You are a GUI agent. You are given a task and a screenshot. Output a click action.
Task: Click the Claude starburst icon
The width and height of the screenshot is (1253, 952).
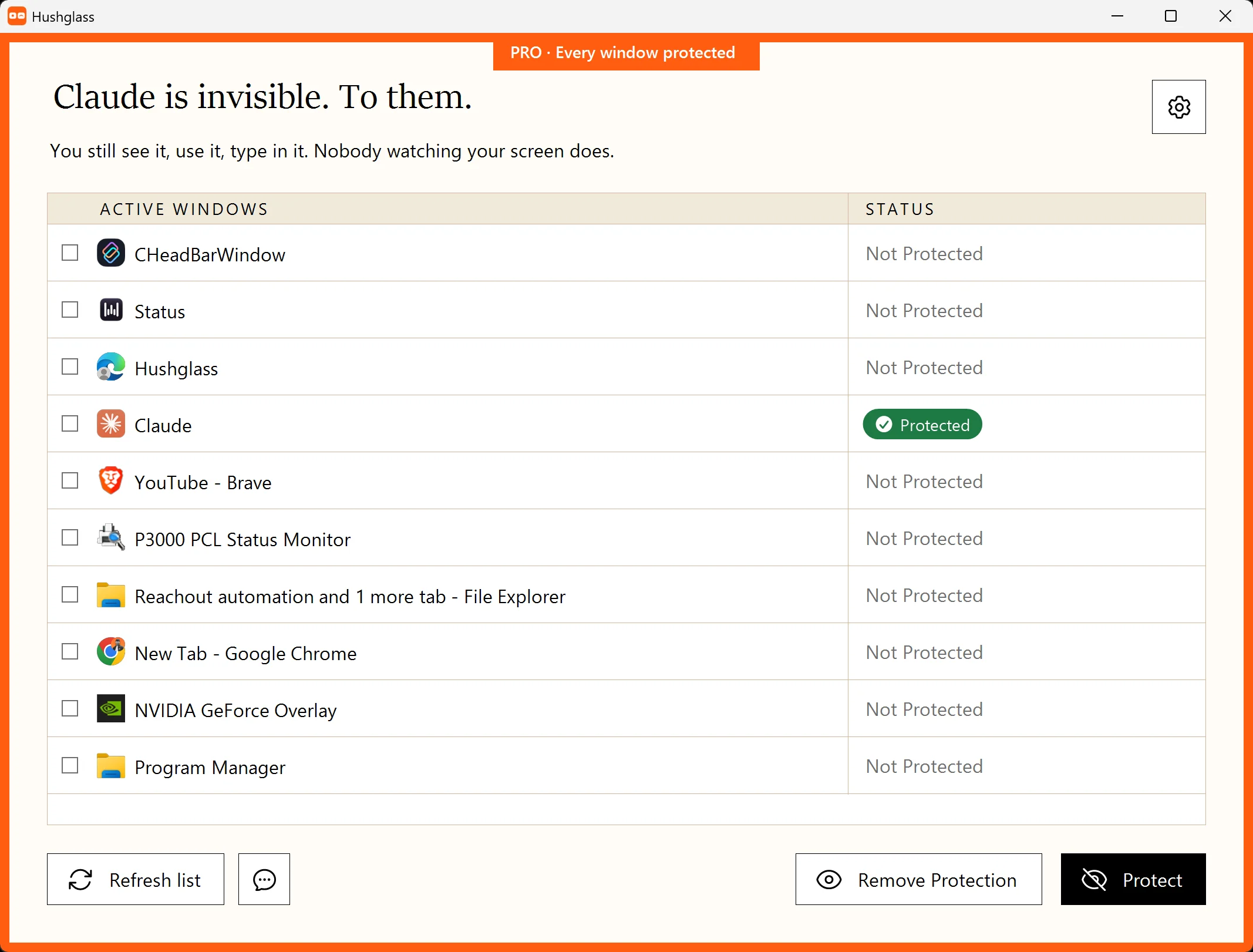click(111, 424)
